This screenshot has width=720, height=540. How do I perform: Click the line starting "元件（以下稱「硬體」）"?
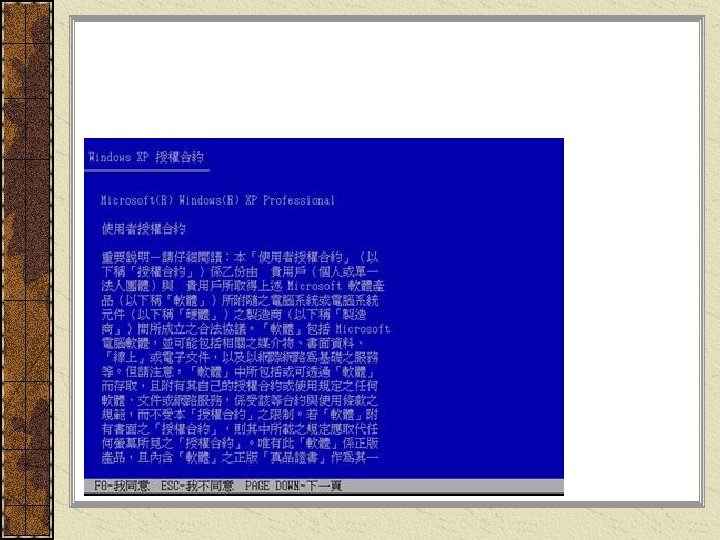pos(234,315)
